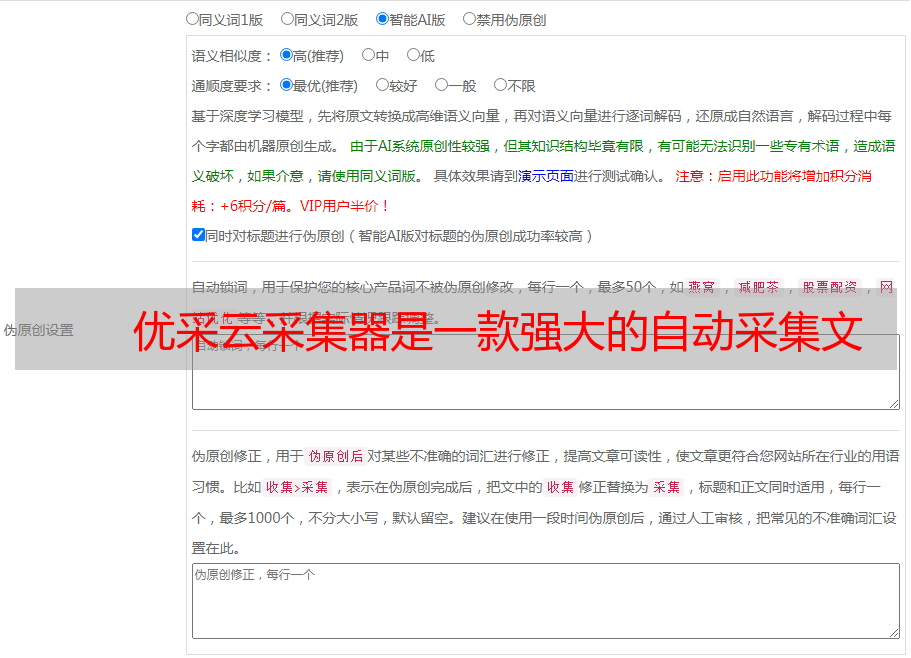Set 语义相似度 to 低
This screenshot has height=658, width=911.
[x=413, y=55]
